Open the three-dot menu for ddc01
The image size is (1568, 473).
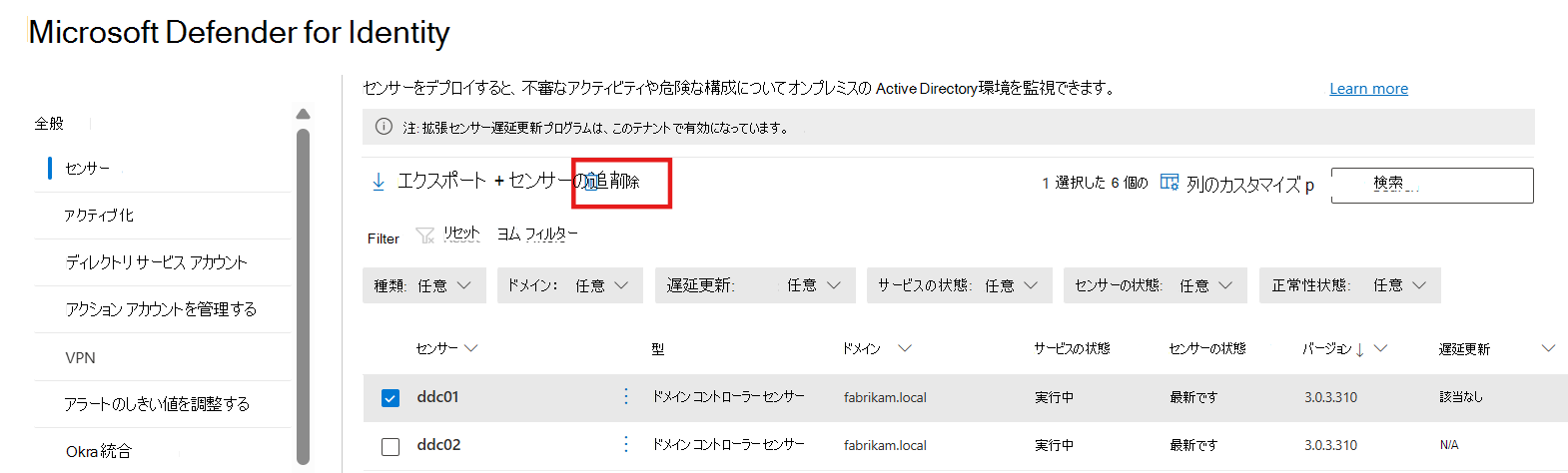[x=626, y=396]
